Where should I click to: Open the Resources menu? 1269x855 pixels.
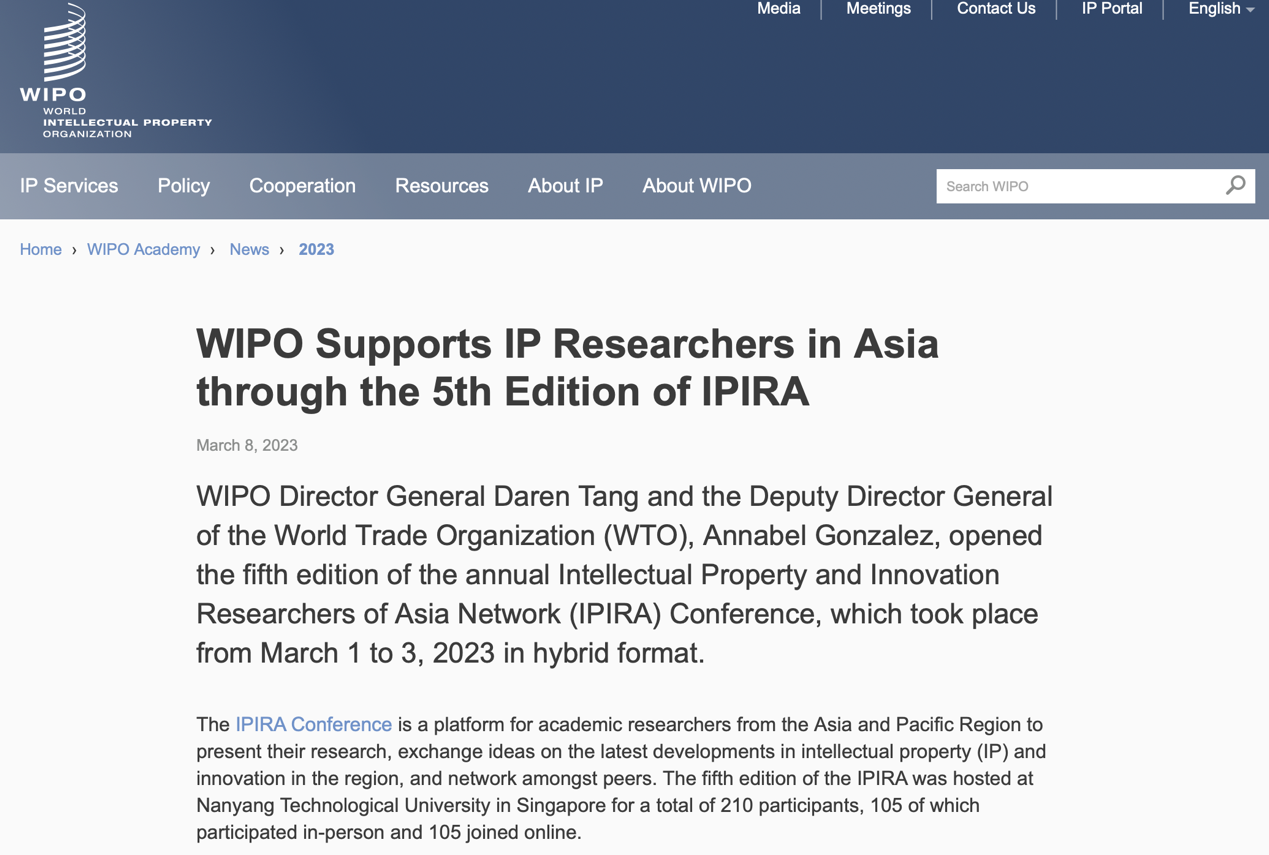point(442,186)
